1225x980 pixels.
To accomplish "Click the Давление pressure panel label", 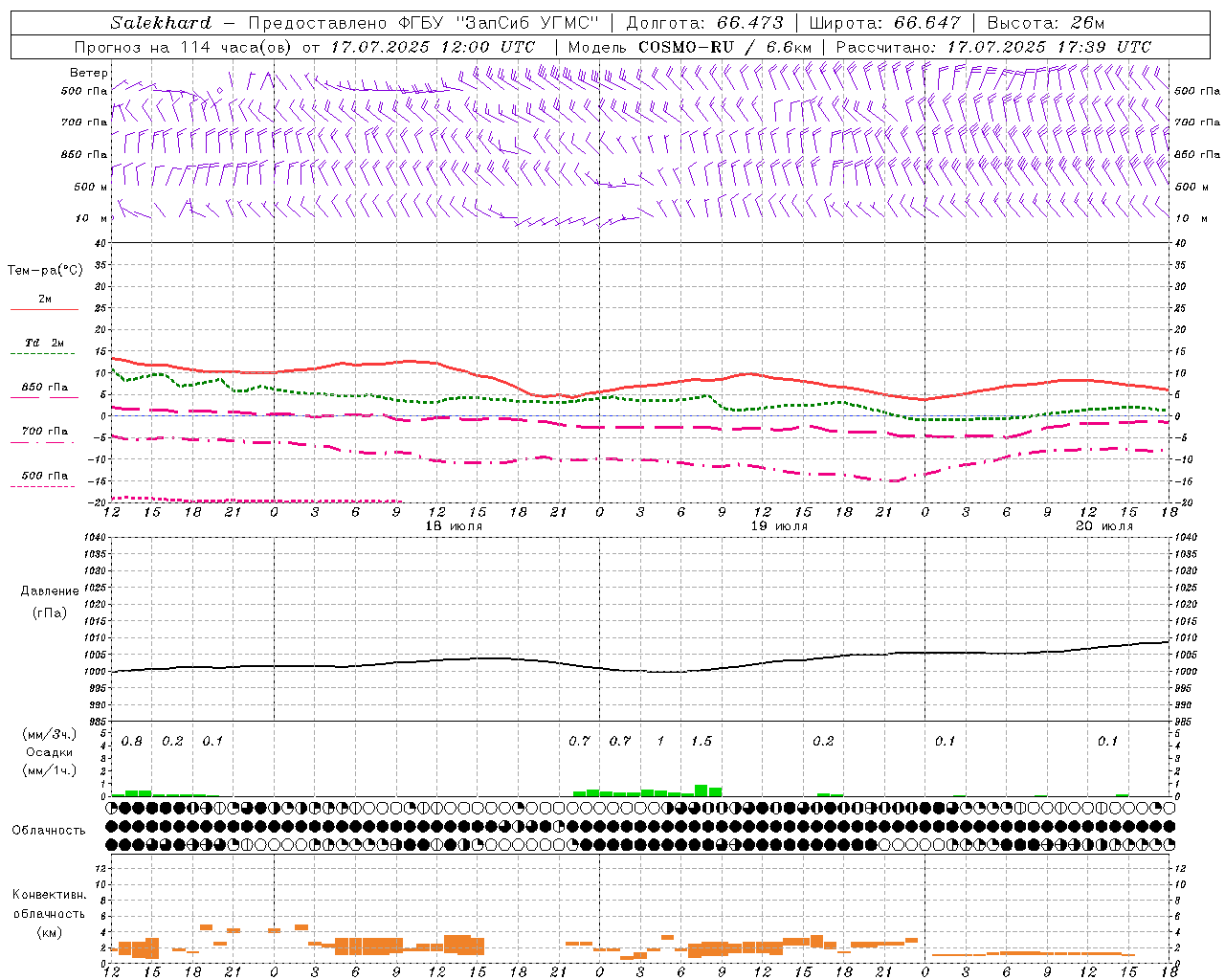I will pos(50,591).
